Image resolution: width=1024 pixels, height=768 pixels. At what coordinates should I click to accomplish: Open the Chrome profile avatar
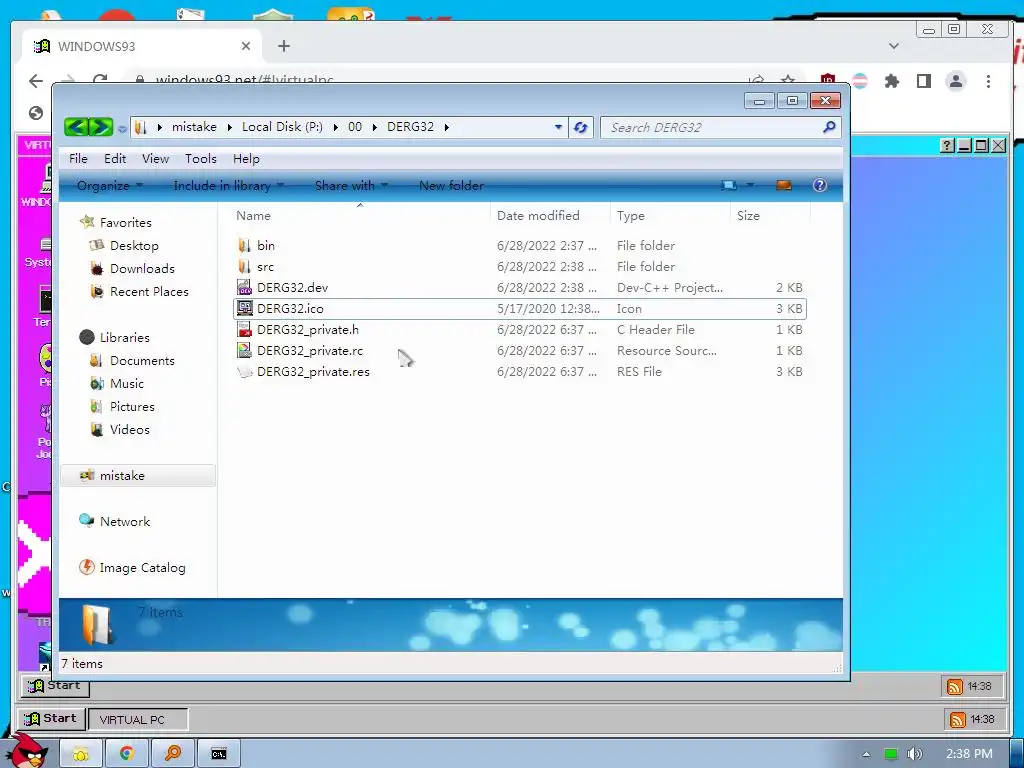point(955,81)
